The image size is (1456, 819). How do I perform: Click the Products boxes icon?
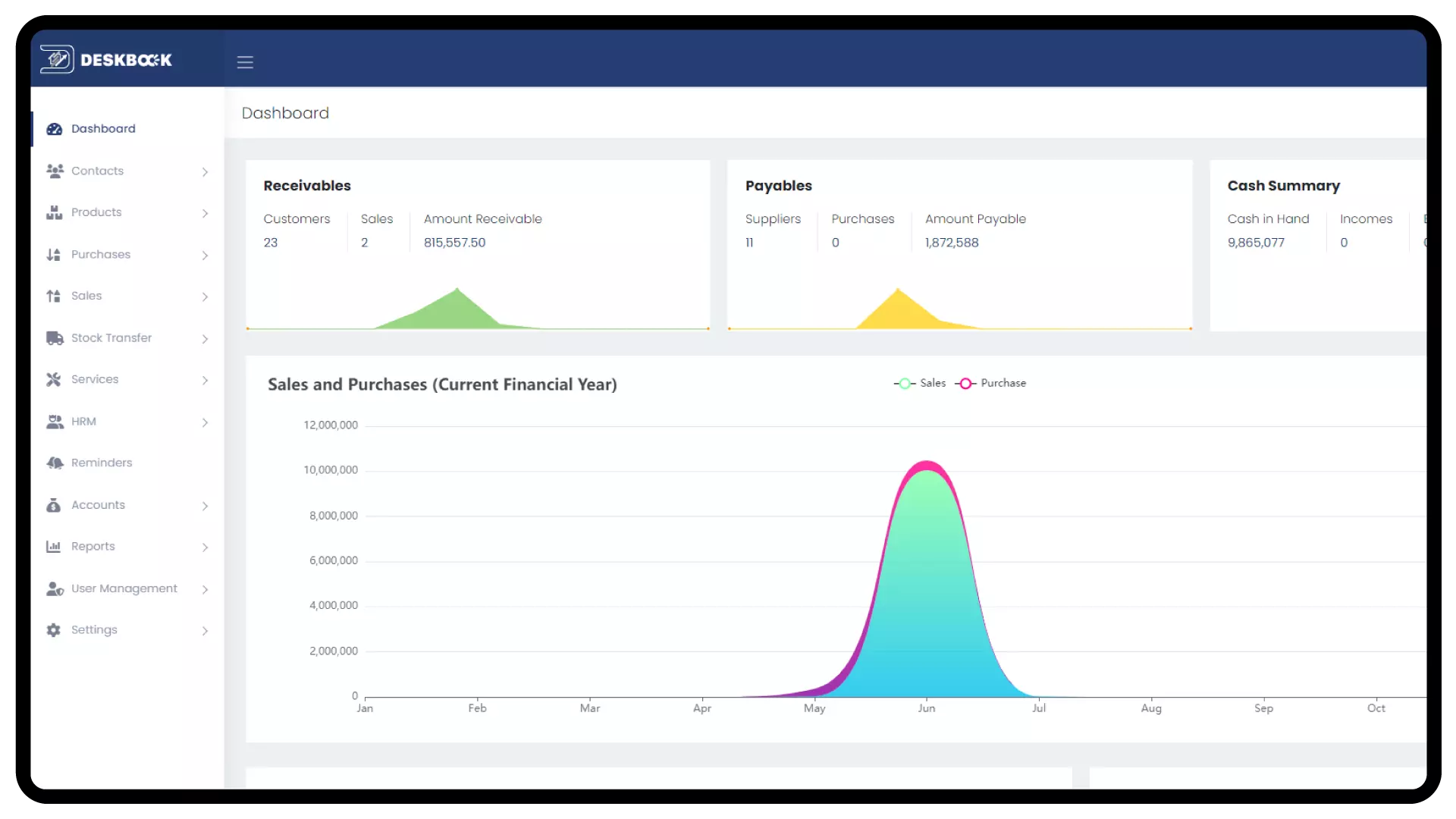pos(54,212)
